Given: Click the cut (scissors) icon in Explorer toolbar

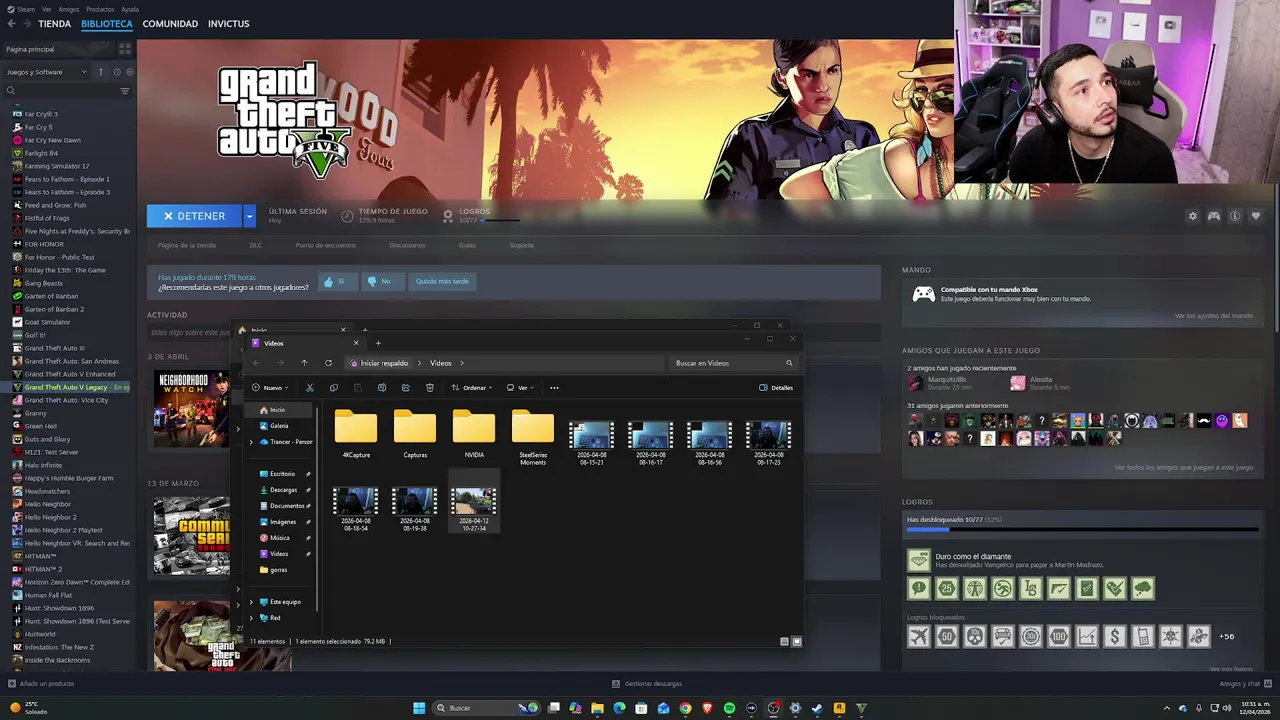Looking at the screenshot, I should pos(310,388).
